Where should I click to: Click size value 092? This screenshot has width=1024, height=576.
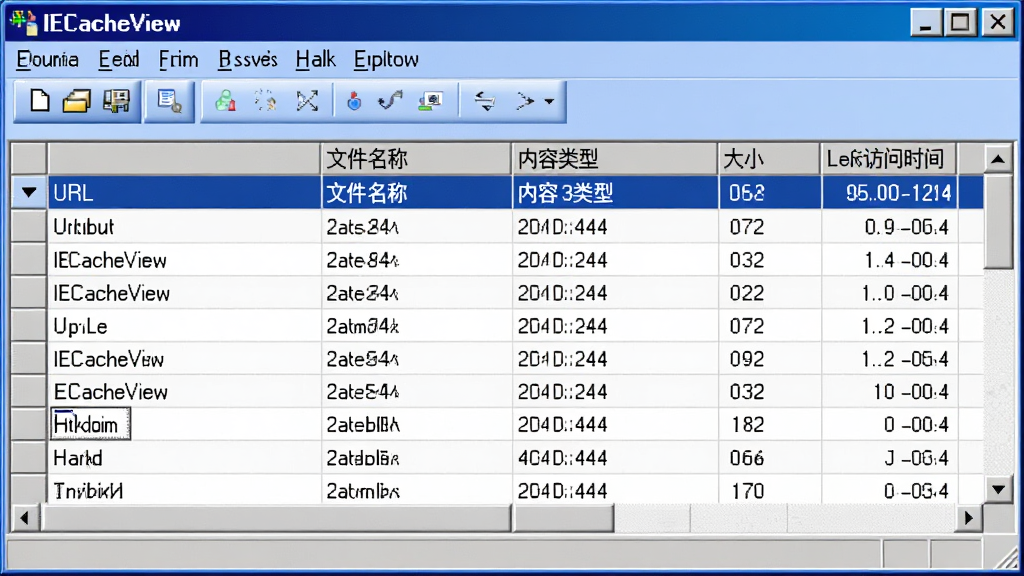[x=747, y=359]
